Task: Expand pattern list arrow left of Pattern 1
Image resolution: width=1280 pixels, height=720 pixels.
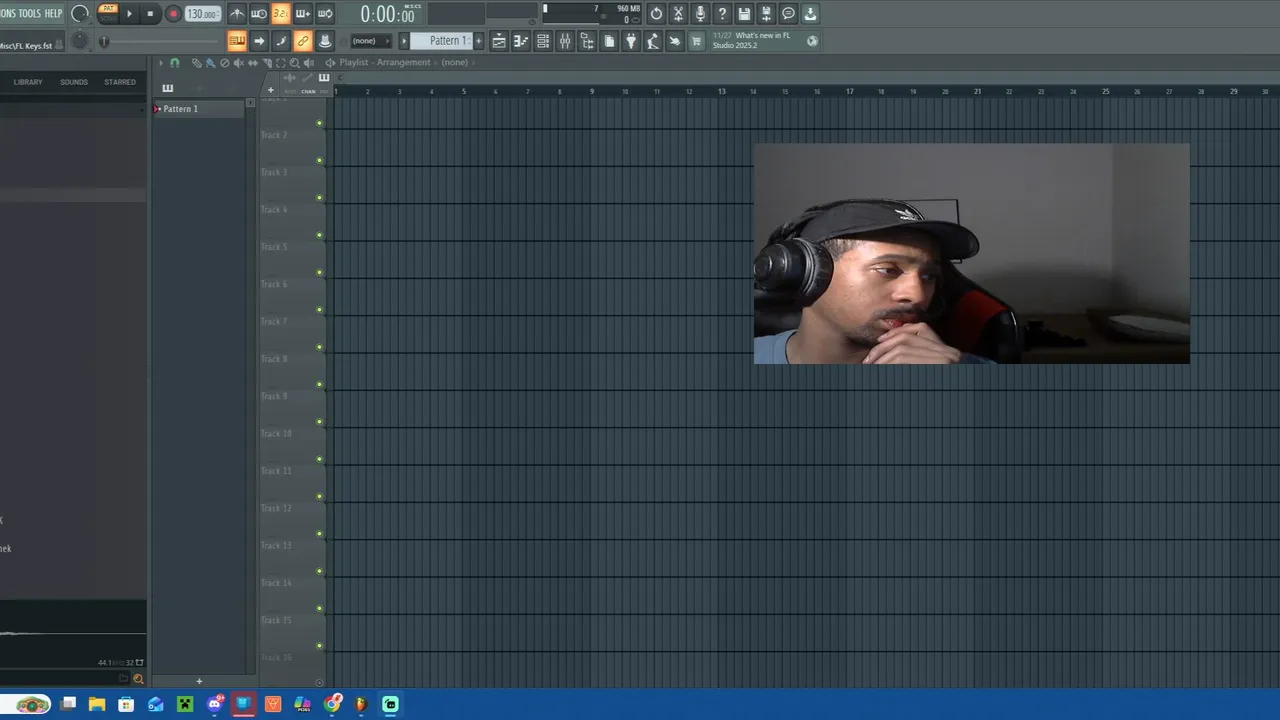Action: tap(404, 41)
